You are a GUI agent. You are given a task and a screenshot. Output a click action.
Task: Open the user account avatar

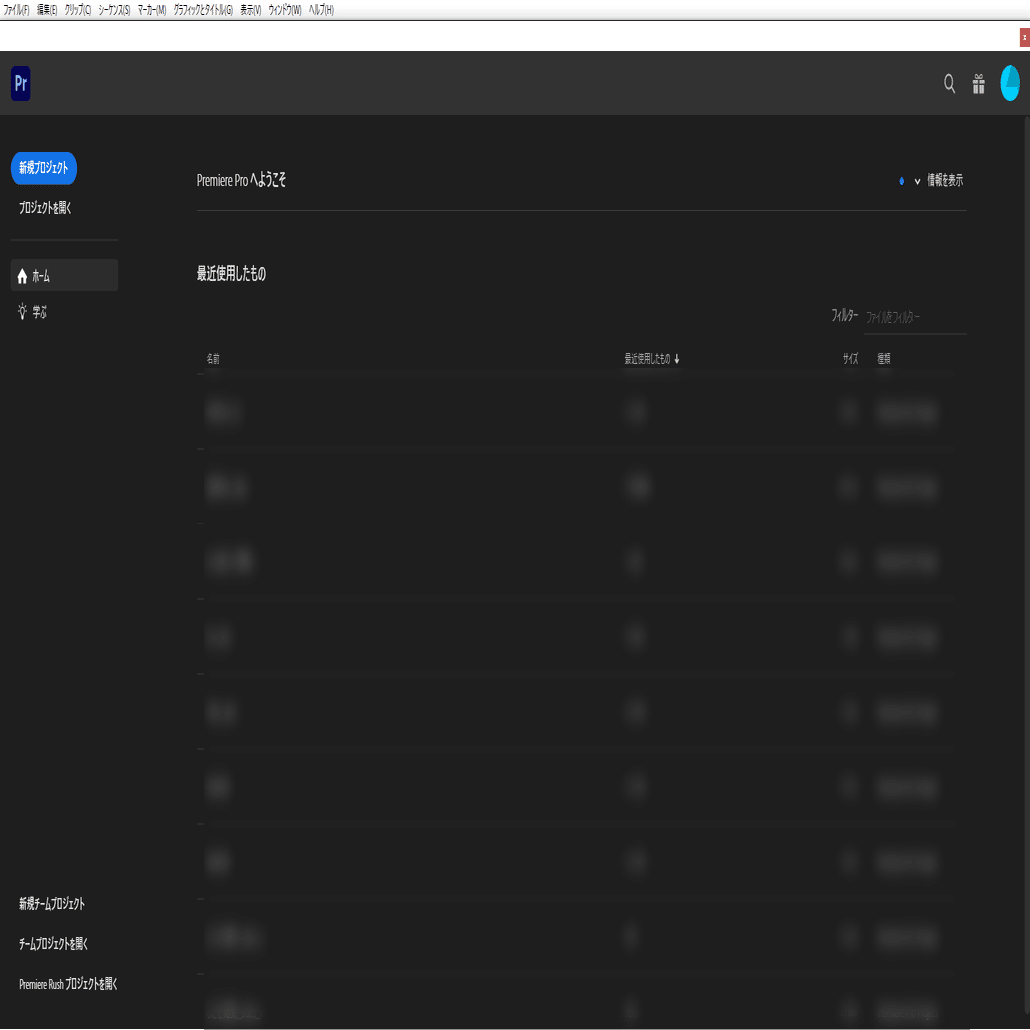[x=1010, y=83]
